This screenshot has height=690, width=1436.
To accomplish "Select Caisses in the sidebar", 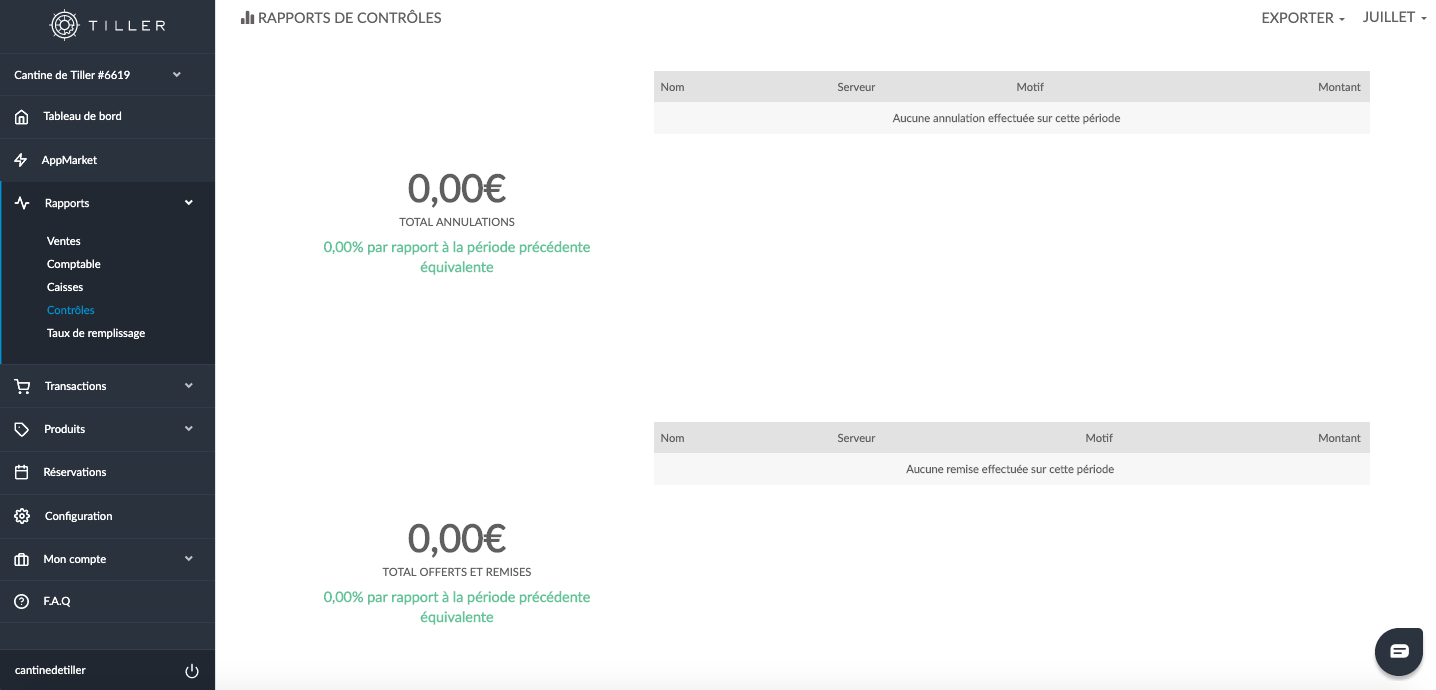I will pyautogui.click(x=65, y=287).
